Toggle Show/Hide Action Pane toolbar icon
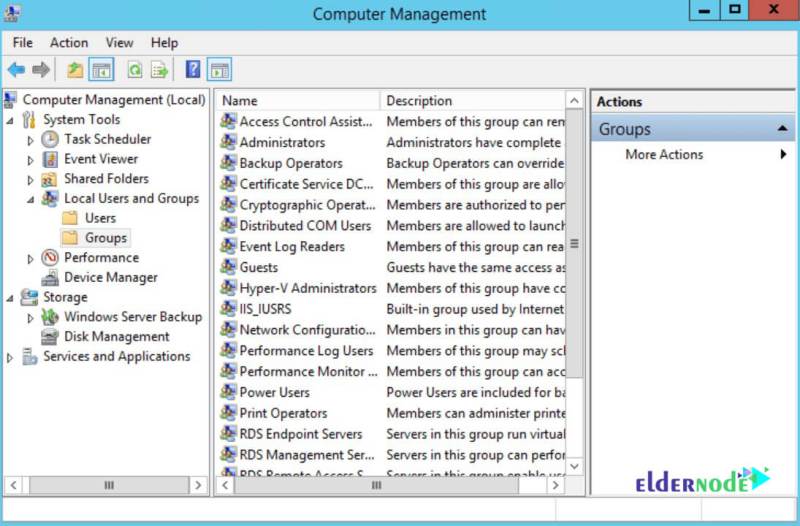This screenshot has width=800, height=526. [x=219, y=70]
